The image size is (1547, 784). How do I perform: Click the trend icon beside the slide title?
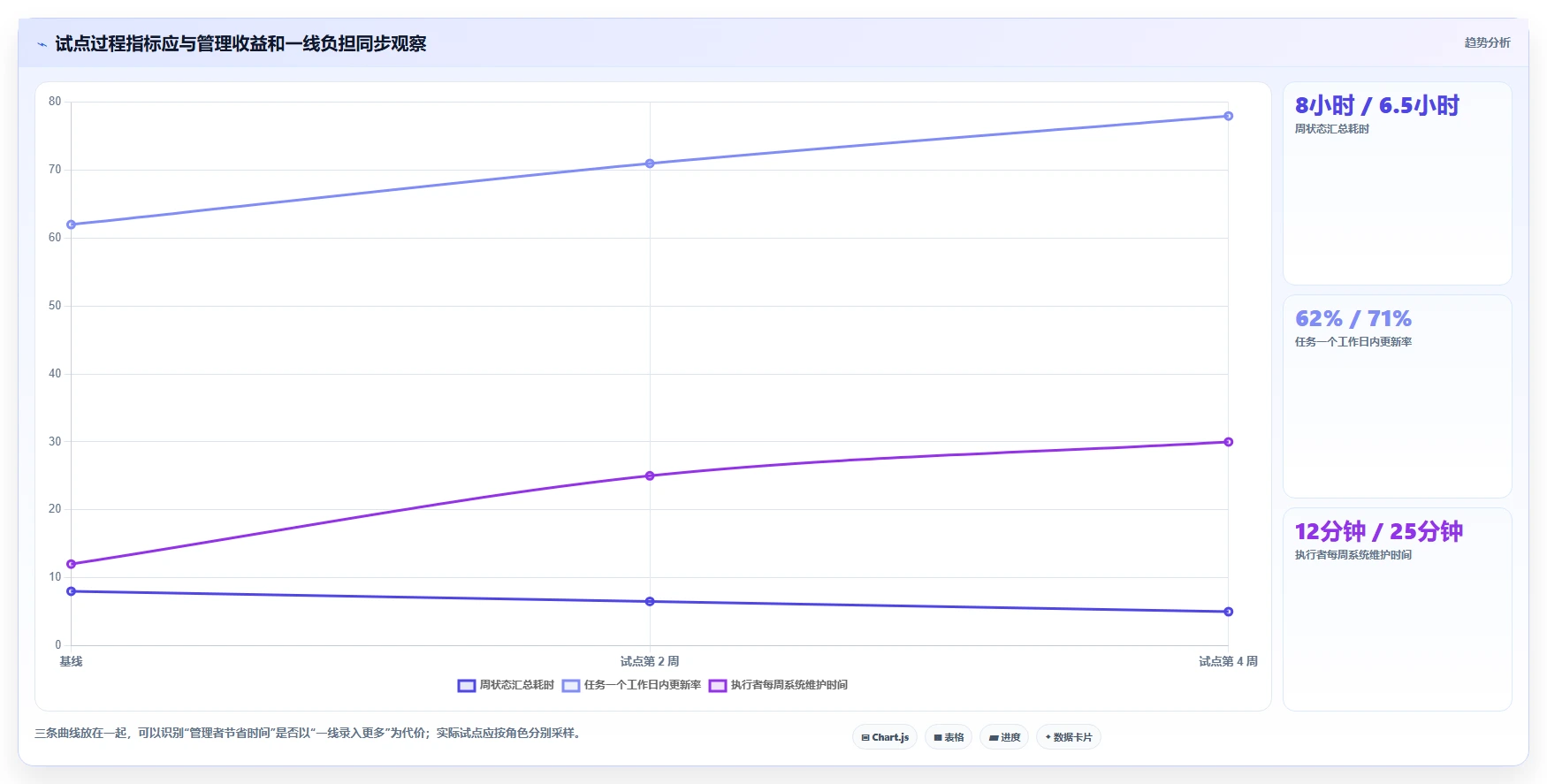42,44
